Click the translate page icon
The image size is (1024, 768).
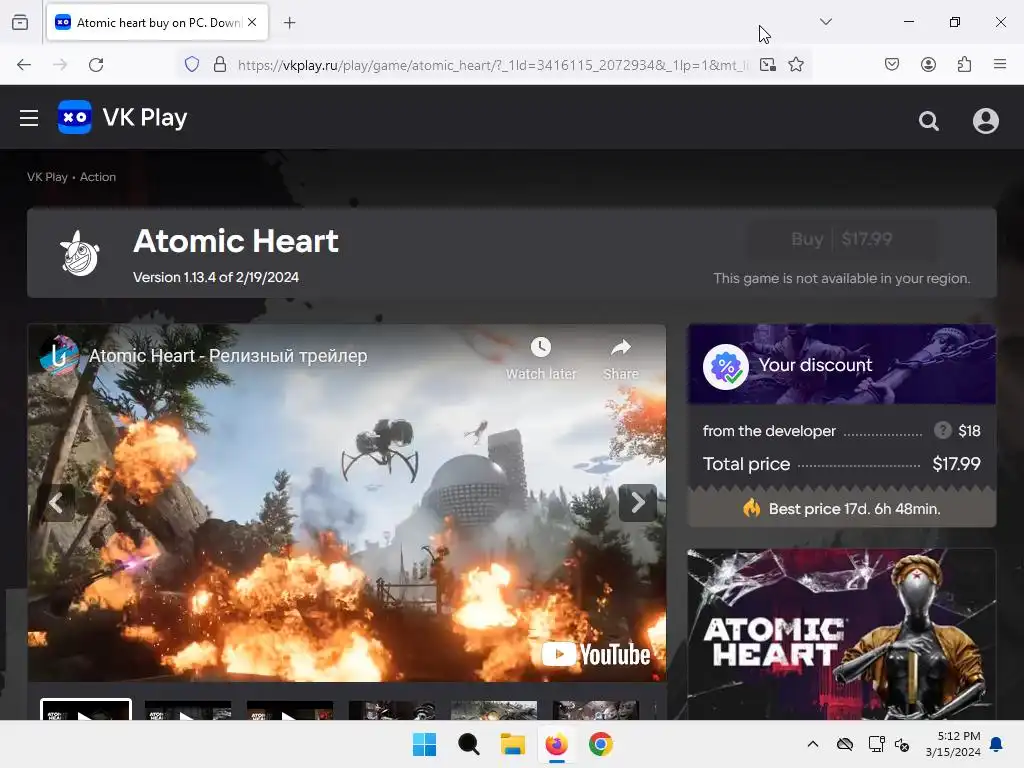point(768,65)
